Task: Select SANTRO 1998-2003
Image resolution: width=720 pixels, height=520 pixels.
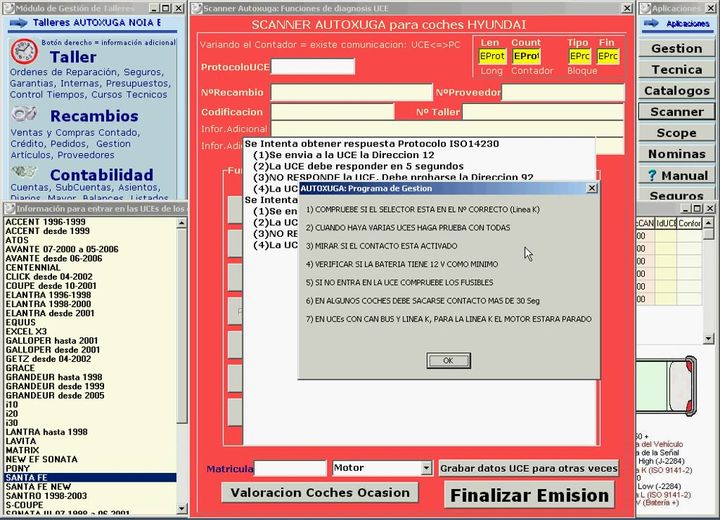Action: click(x=90, y=496)
